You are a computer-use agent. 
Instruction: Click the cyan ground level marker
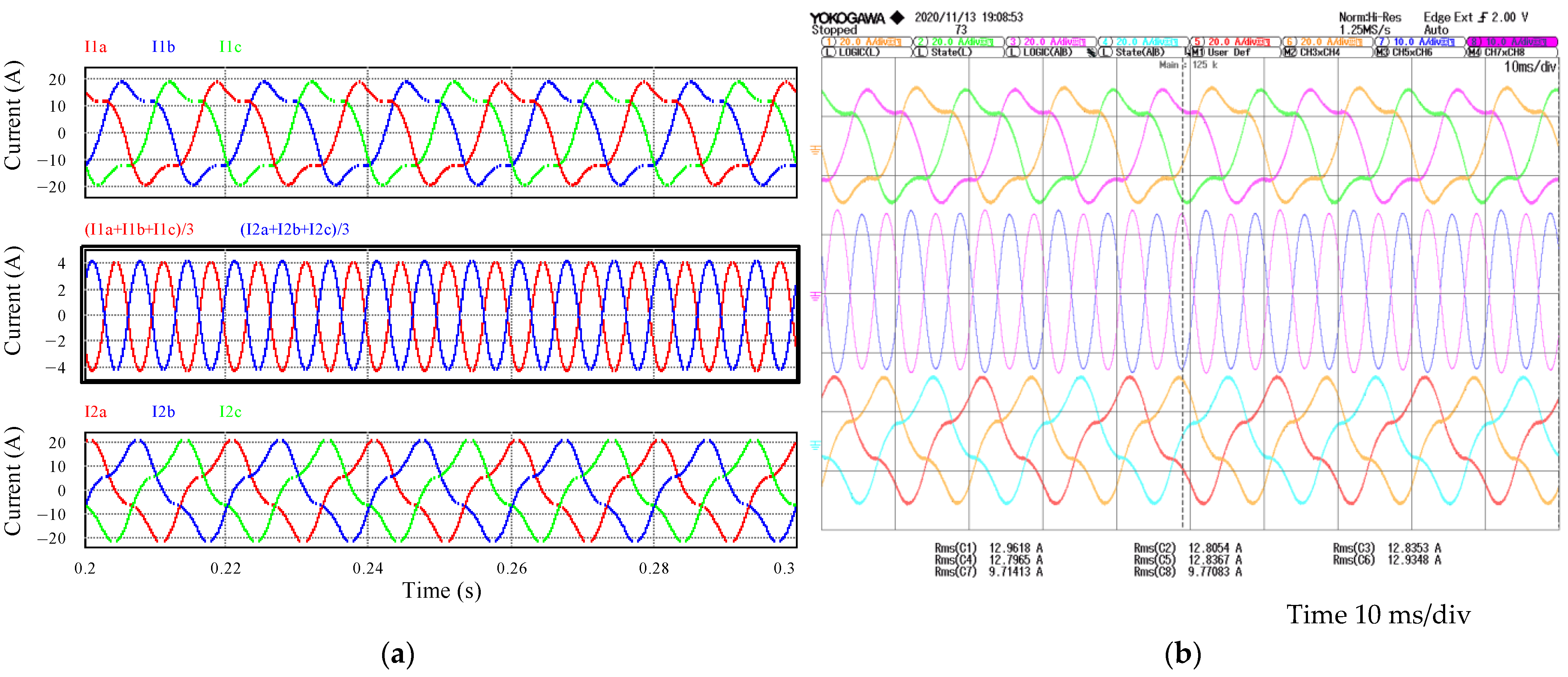click(815, 446)
